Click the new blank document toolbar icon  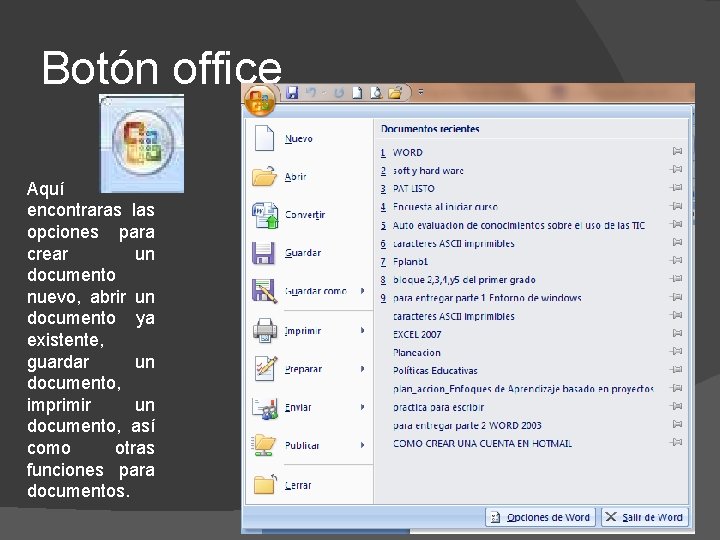(357, 93)
